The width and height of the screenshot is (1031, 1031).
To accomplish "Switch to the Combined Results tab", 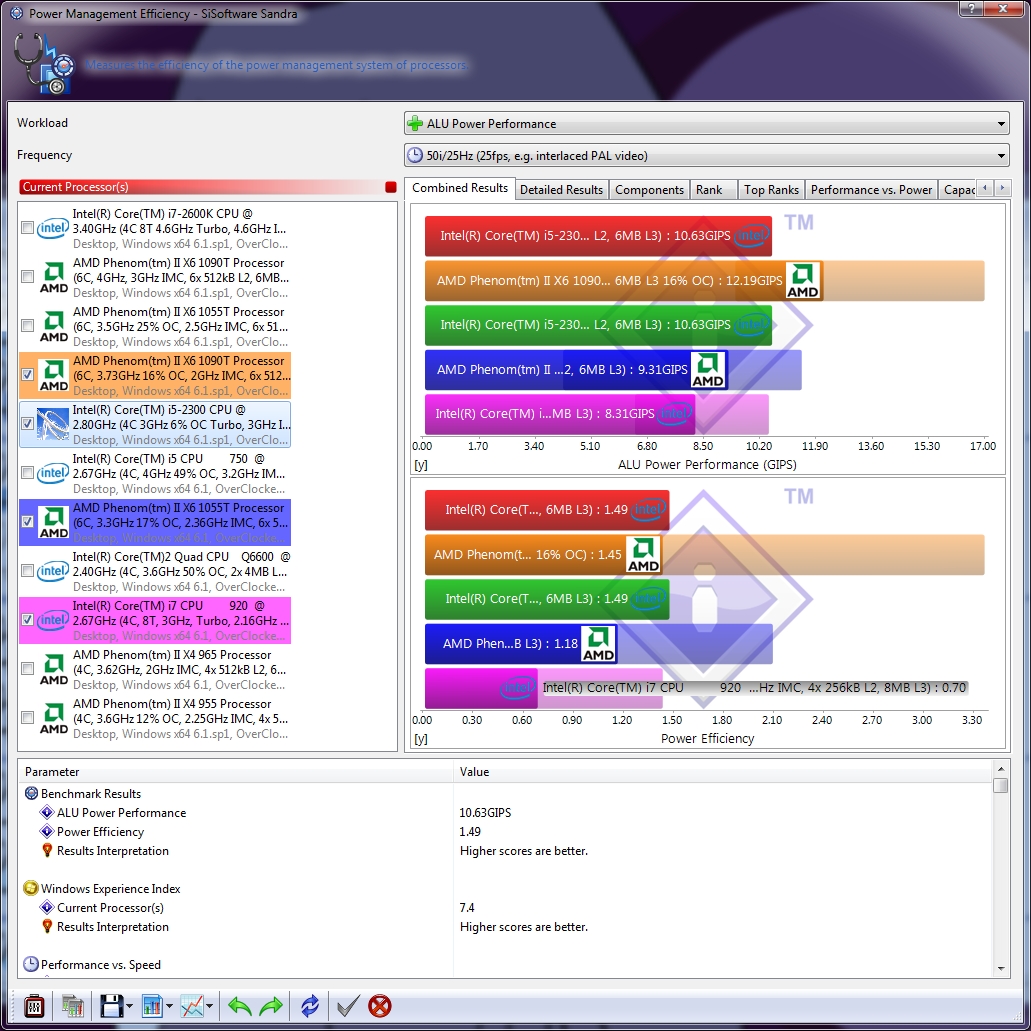I will tap(460, 188).
